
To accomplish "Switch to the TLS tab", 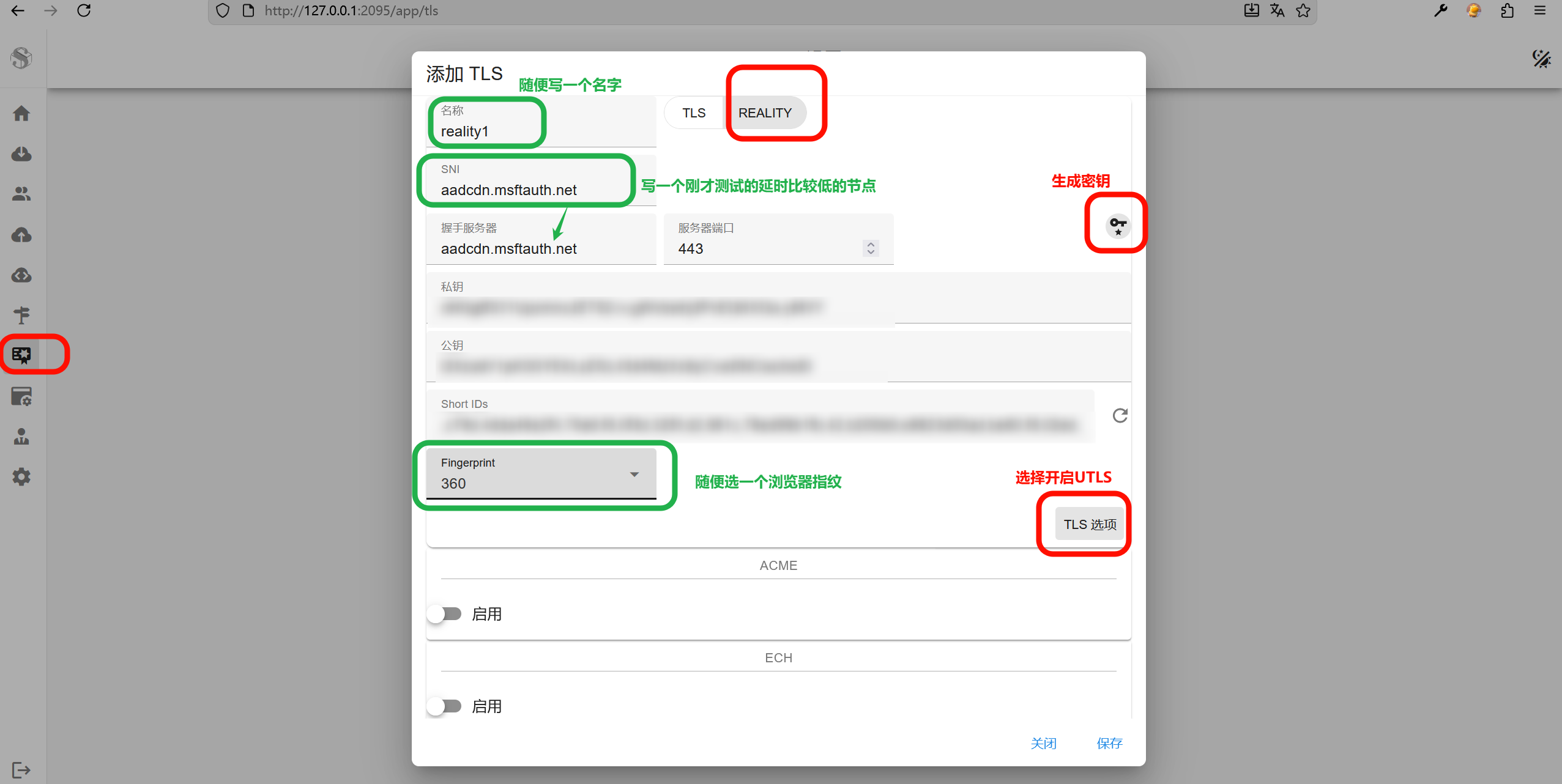I will click(694, 113).
